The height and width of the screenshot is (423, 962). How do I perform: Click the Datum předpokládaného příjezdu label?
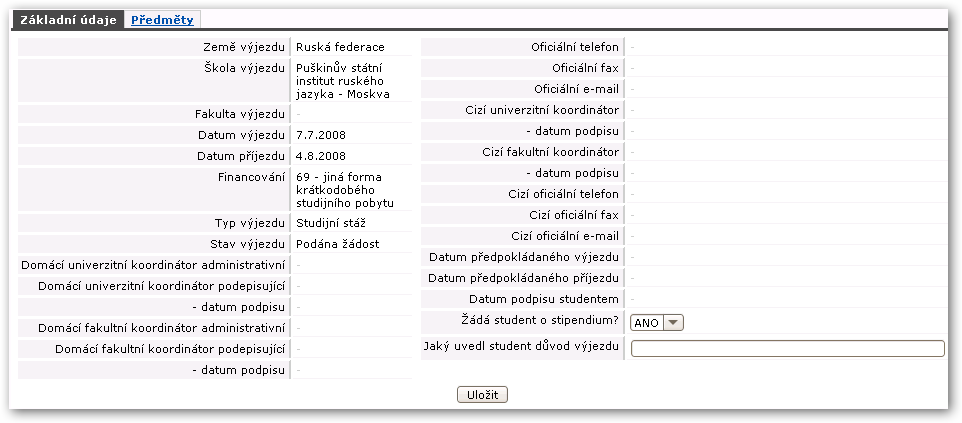tap(523, 278)
